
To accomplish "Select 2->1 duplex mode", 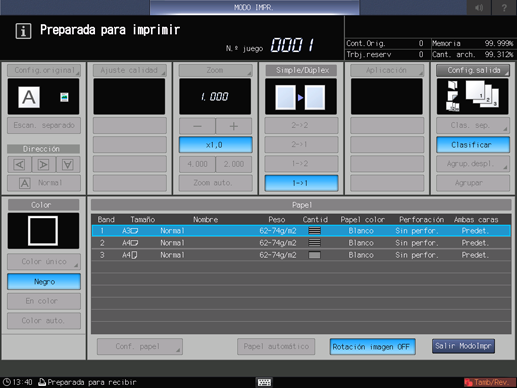I will coord(301,145).
